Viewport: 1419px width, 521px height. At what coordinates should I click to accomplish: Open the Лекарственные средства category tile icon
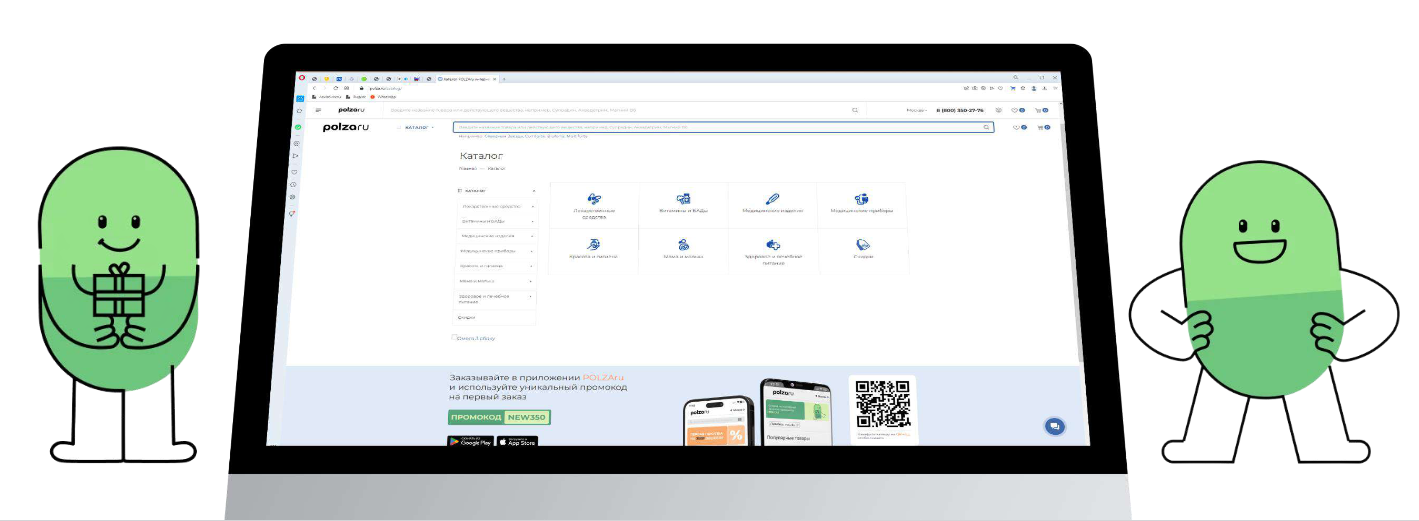pos(594,199)
